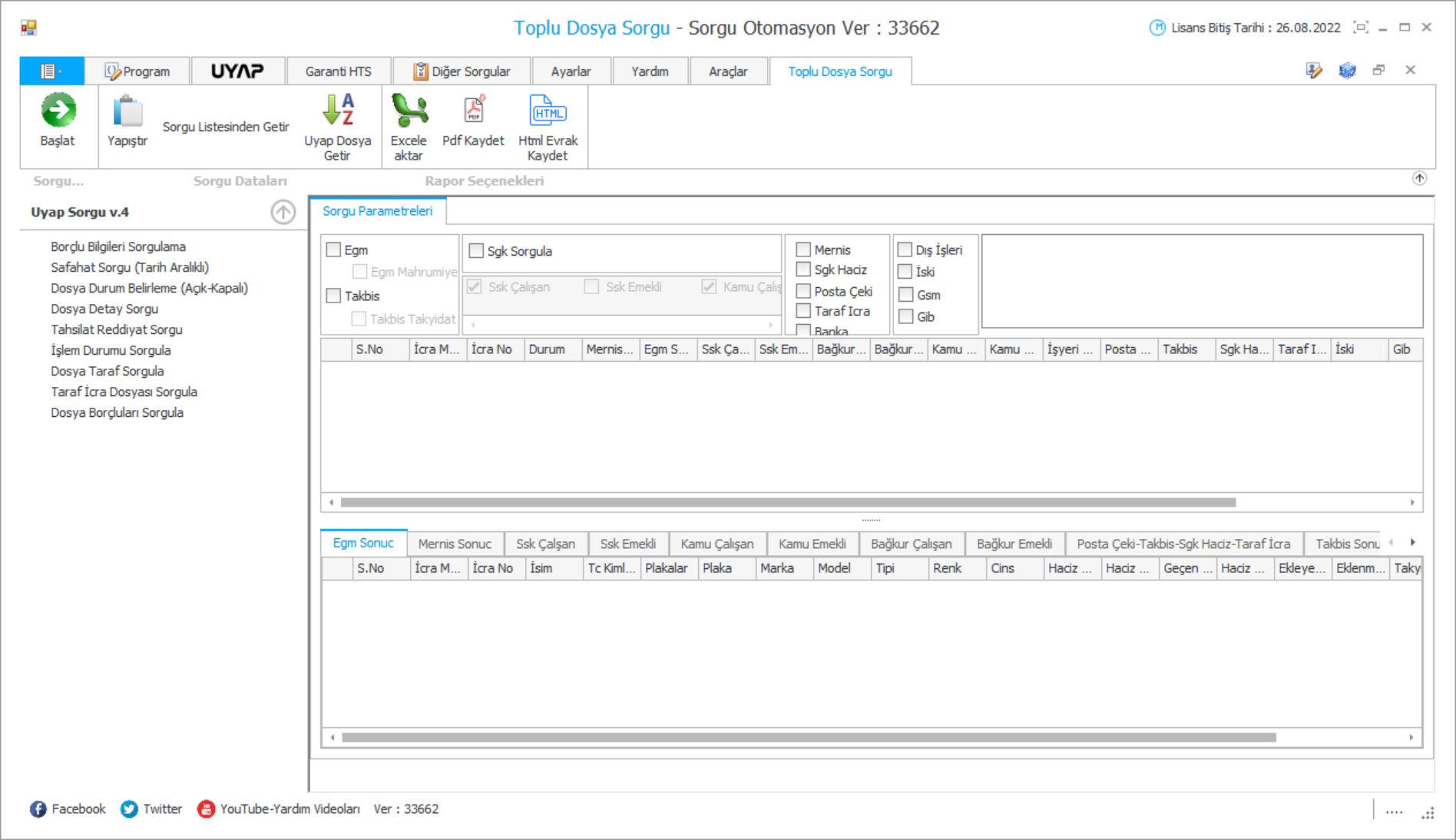Screen dimensions: 1456x840
Task: Switch to the Ayarlar tab
Action: point(571,71)
